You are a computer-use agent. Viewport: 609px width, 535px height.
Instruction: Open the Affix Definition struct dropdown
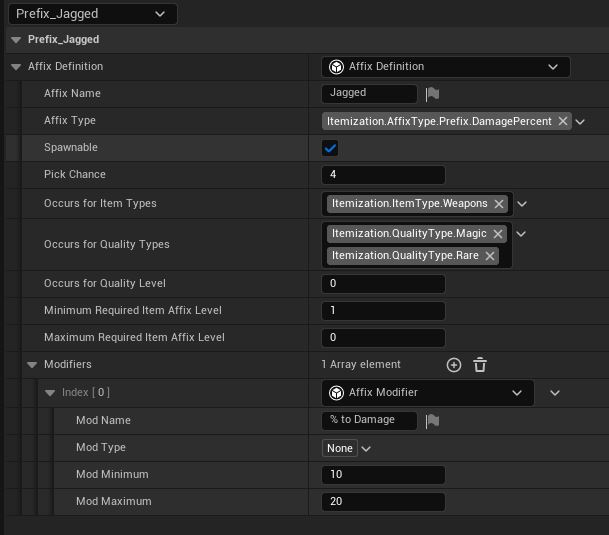tap(446, 67)
